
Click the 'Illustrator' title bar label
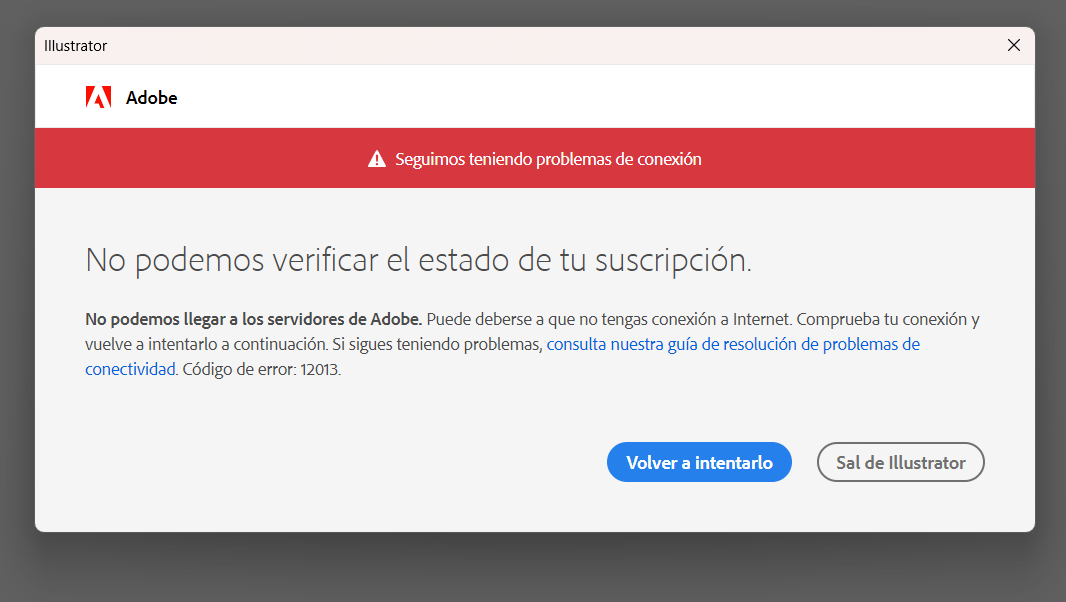75,46
